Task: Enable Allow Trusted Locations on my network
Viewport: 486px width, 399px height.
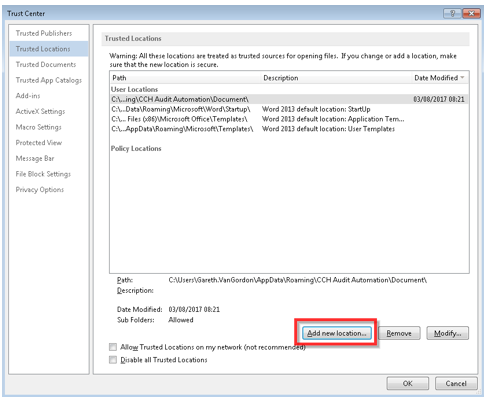Action: [x=113, y=347]
